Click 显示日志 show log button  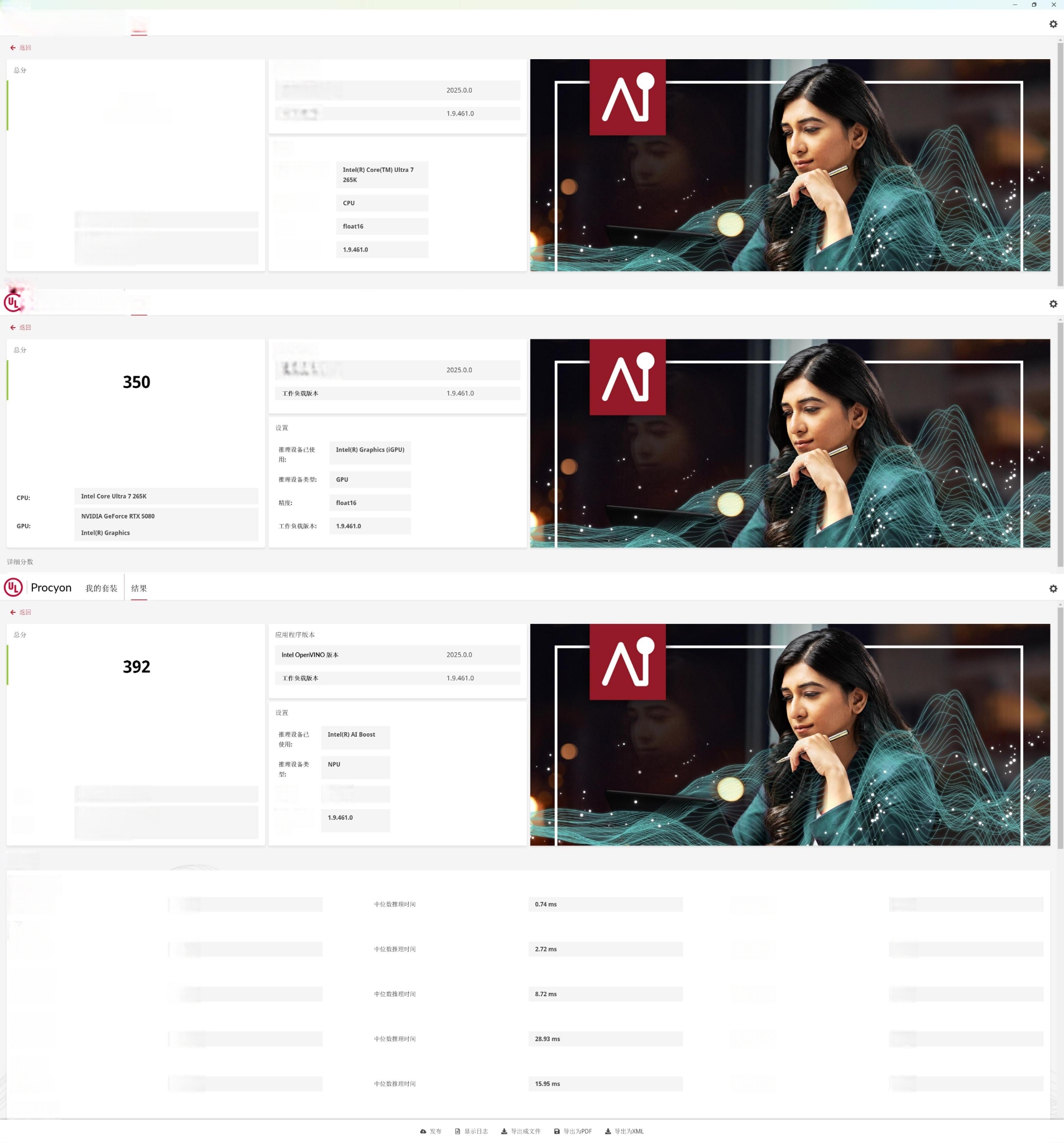(471, 1131)
